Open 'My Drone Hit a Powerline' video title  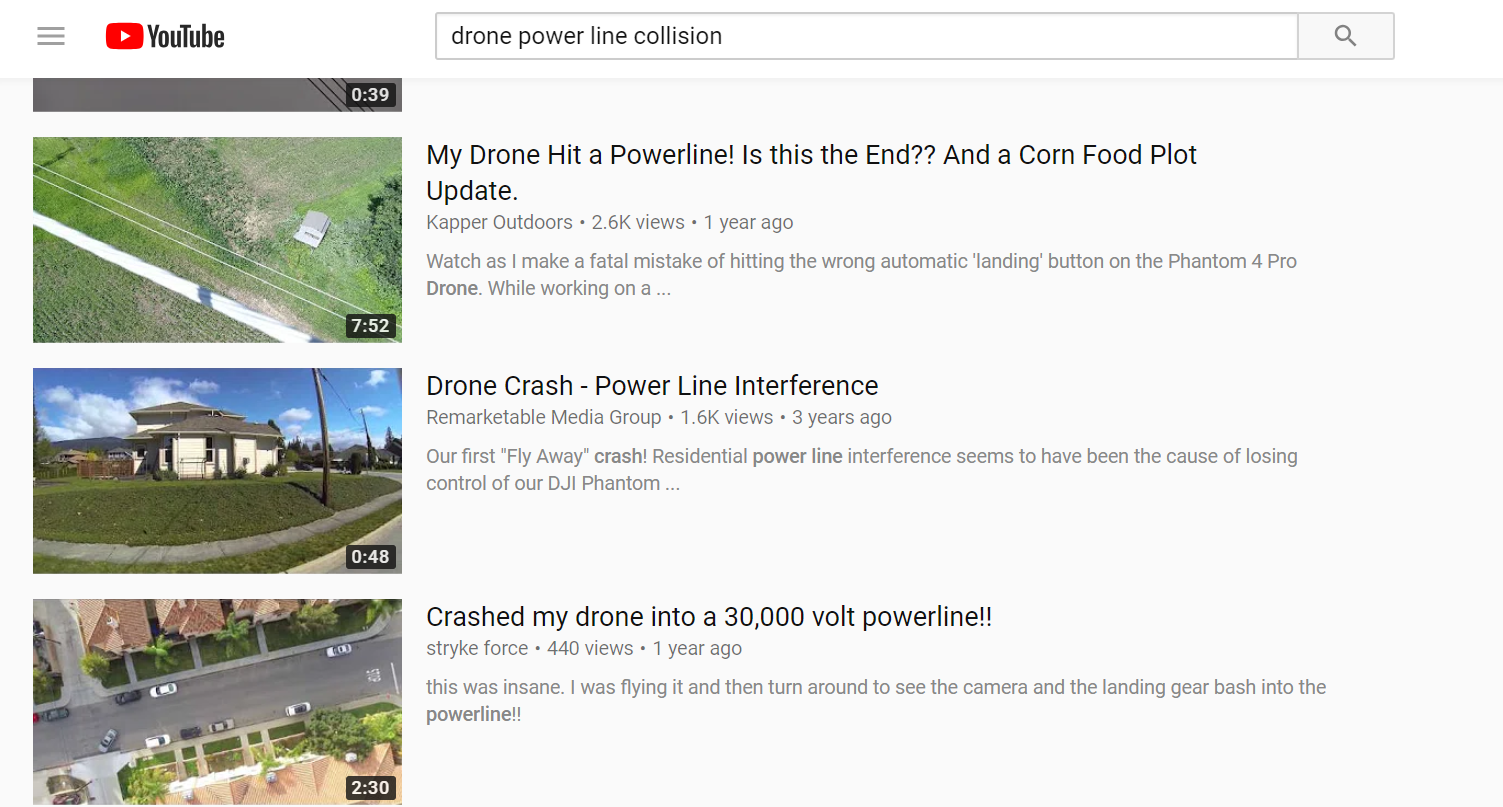(x=810, y=155)
